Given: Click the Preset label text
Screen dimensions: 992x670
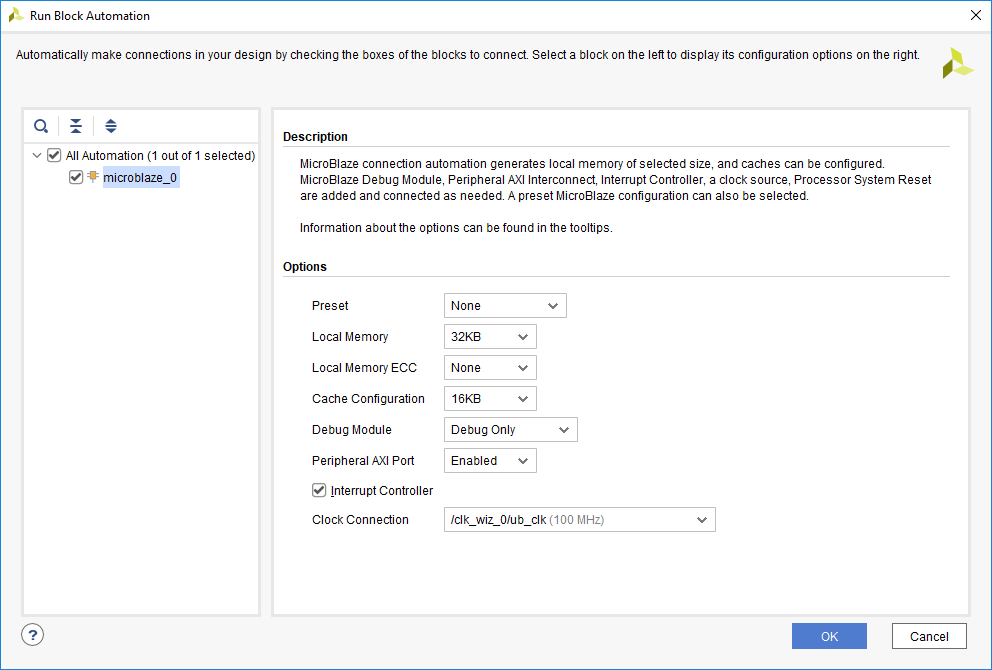Looking at the screenshot, I should (x=330, y=306).
